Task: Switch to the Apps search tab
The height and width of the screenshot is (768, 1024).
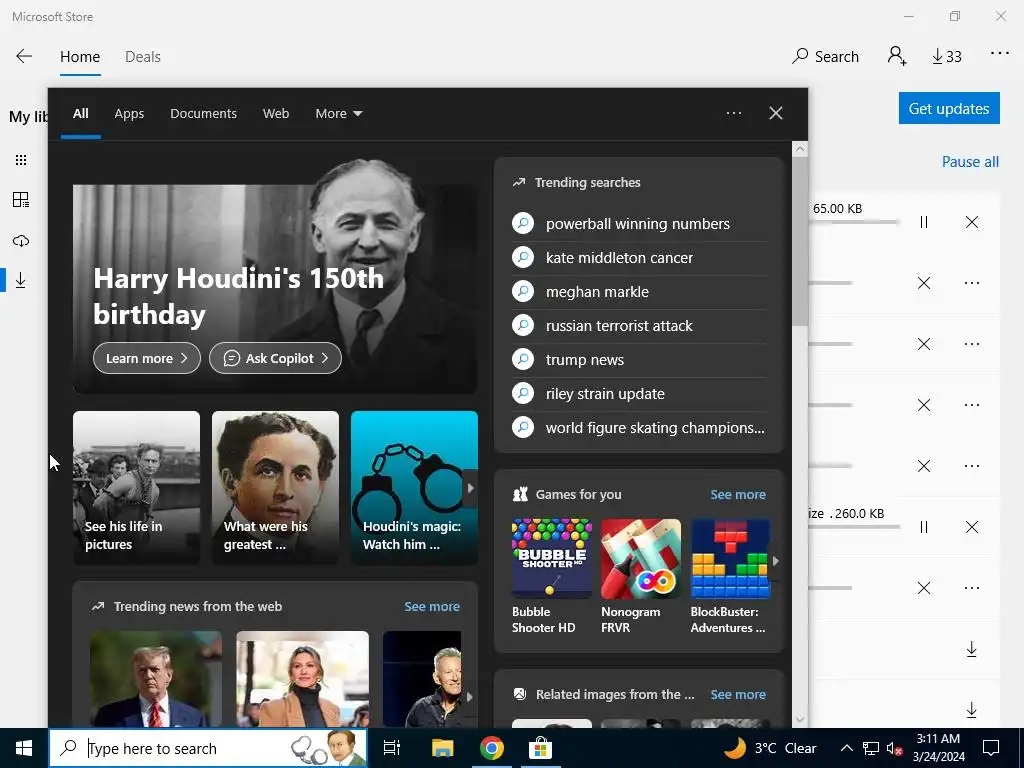Action: pos(129,114)
